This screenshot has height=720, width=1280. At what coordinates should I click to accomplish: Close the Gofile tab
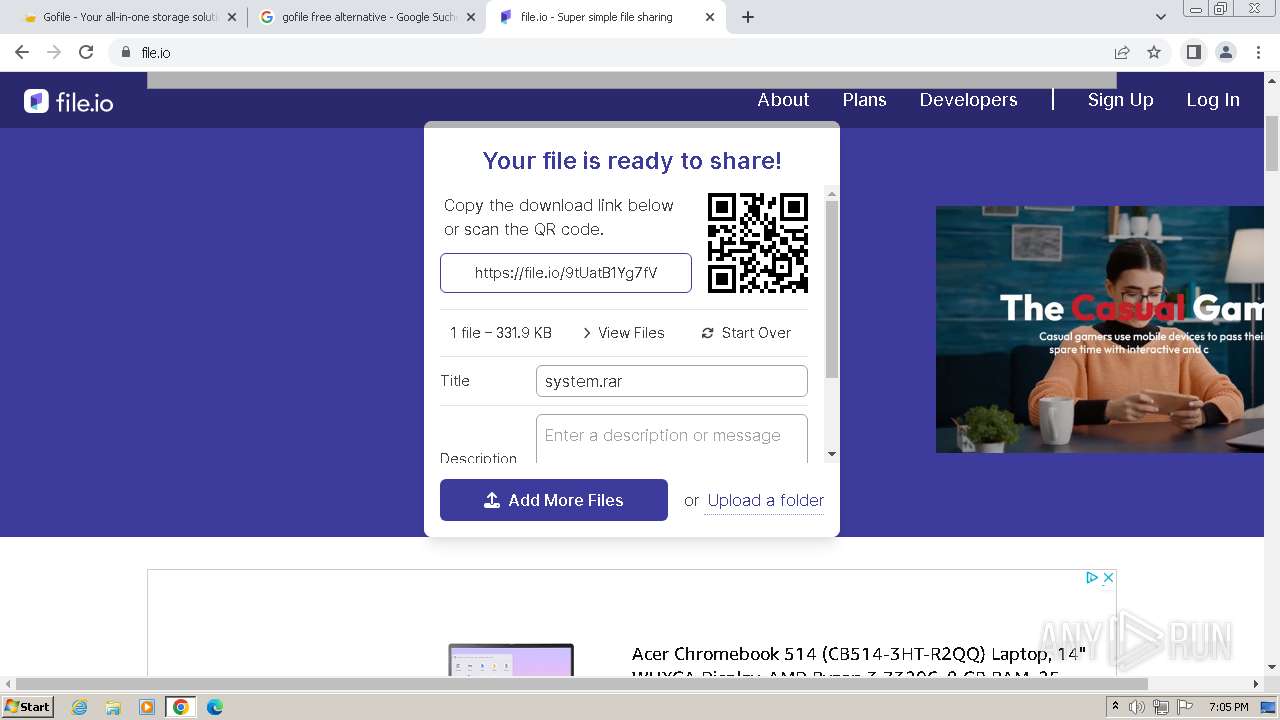point(231,17)
